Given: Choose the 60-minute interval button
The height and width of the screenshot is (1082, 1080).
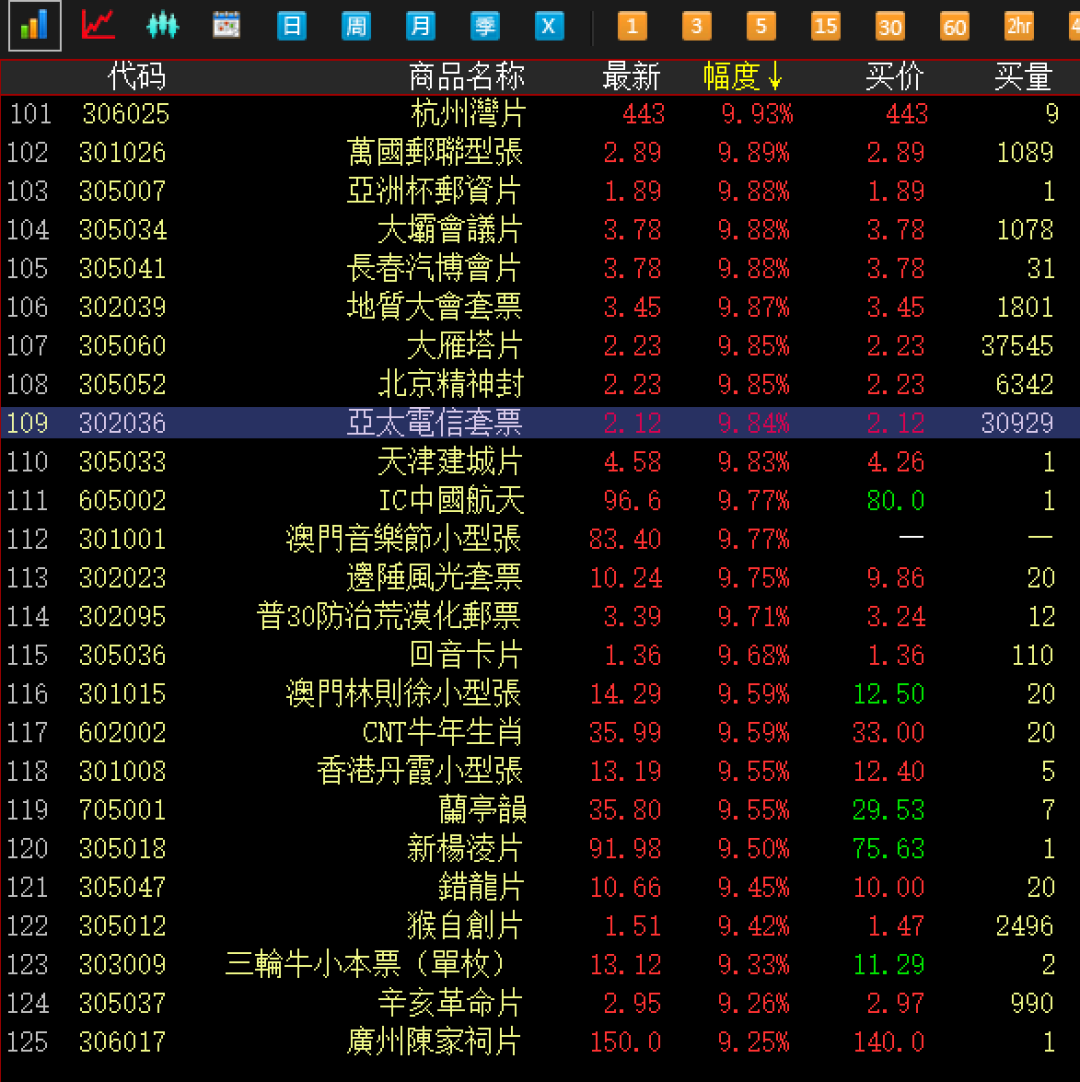Looking at the screenshot, I should pyautogui.click(x=954, y=26).
